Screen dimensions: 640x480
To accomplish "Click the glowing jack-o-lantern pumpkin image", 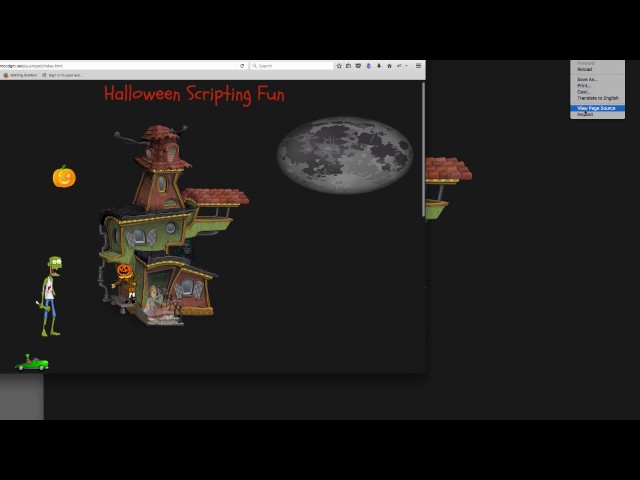I will (x=64, y=177).
